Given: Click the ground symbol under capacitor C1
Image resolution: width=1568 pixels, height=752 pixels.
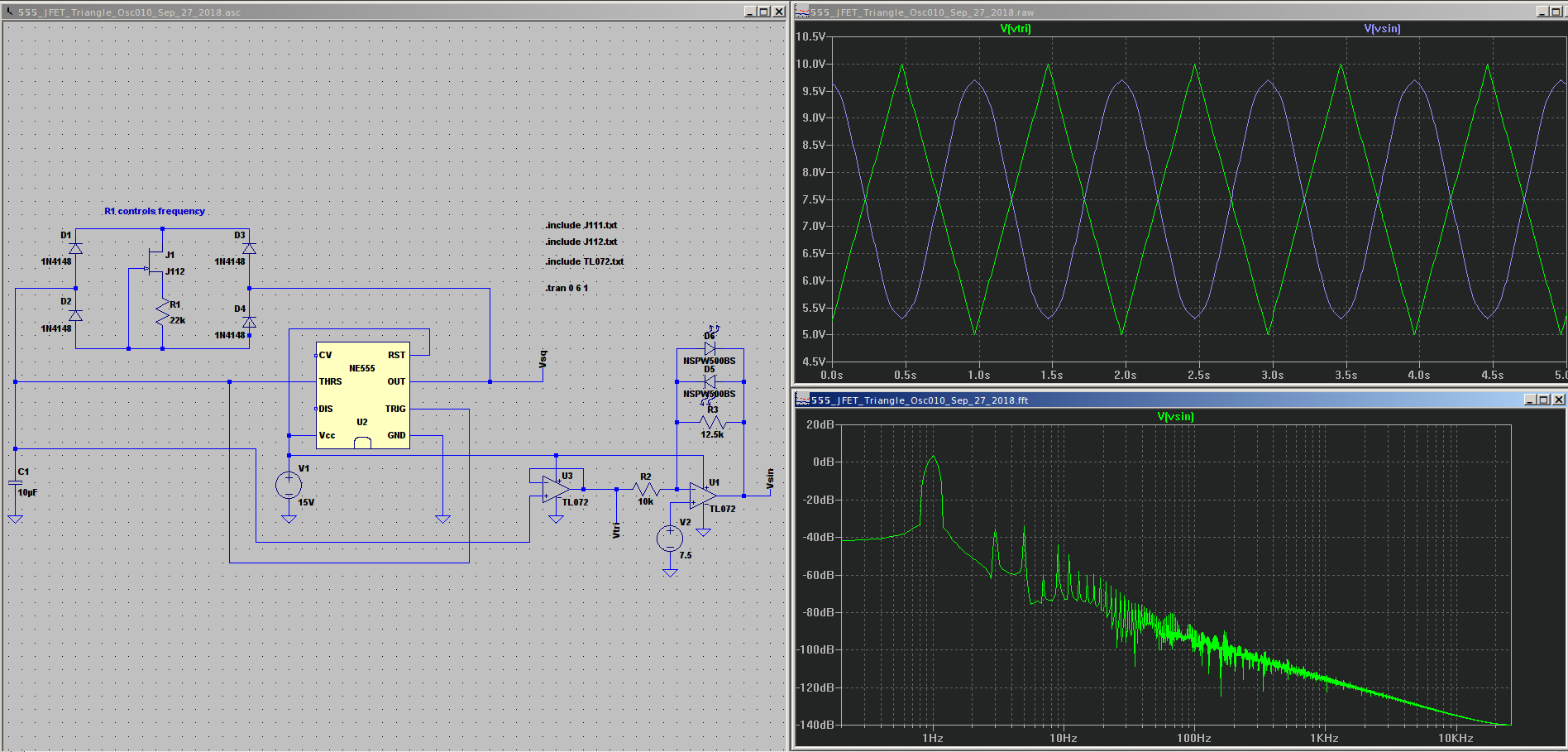Looking at the screenshot, I should pos(15,519).
